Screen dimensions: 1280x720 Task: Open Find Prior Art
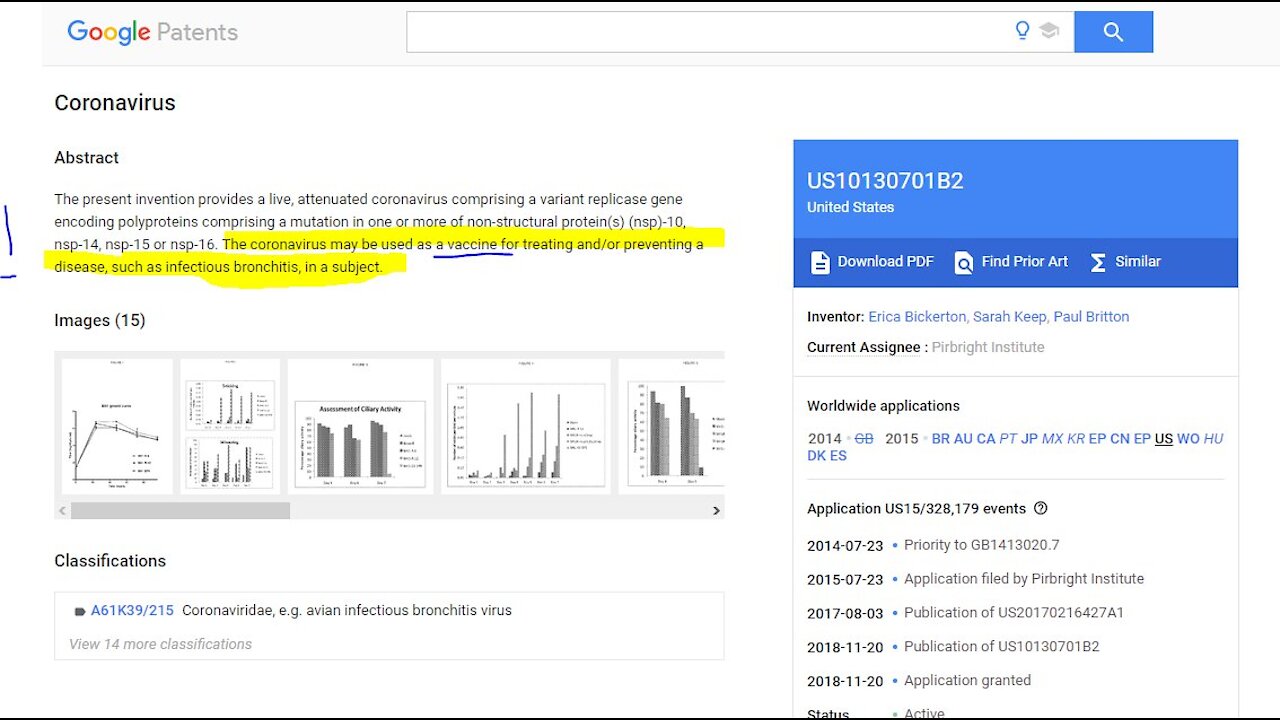[1011, 262]
